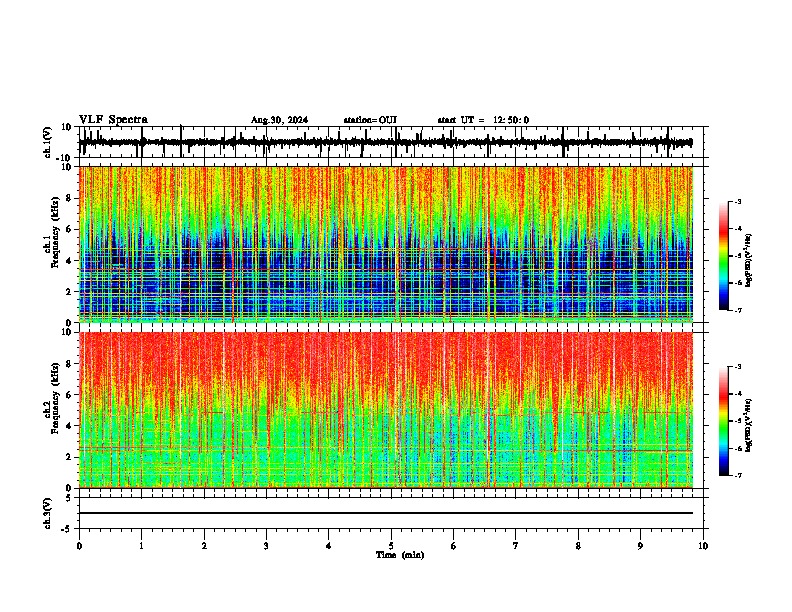
Task: Click the 'VLF Spectra' title text
Action: coord(113,120)
